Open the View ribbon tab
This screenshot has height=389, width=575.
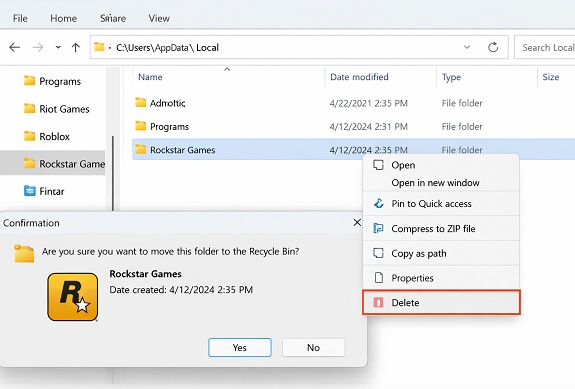159,18
